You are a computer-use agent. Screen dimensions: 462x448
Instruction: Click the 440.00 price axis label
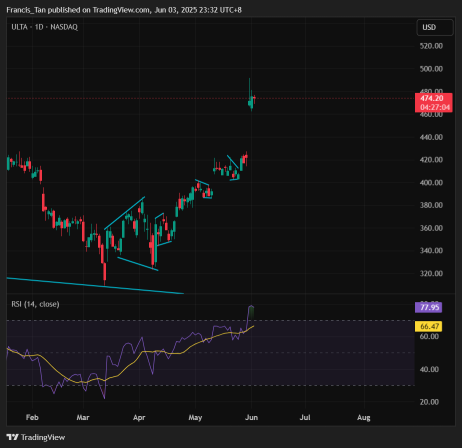coord(431,137)
